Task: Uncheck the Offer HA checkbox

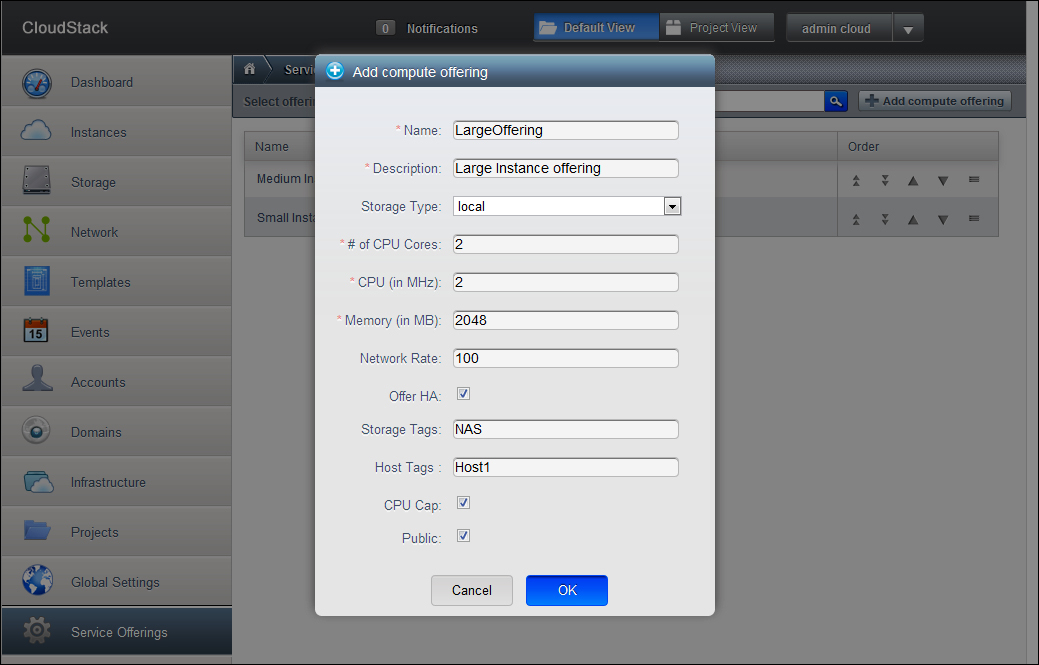Action: [463, 394]
